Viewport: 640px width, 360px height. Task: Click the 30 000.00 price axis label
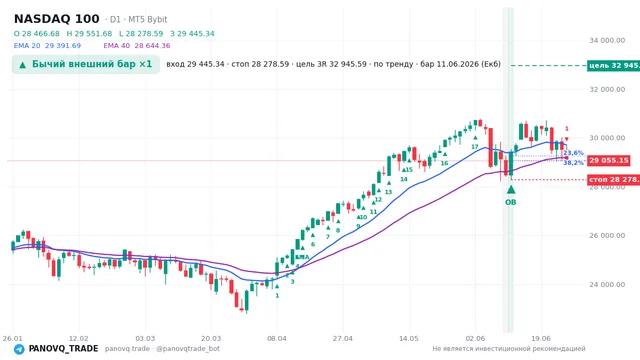coord(607,138)
